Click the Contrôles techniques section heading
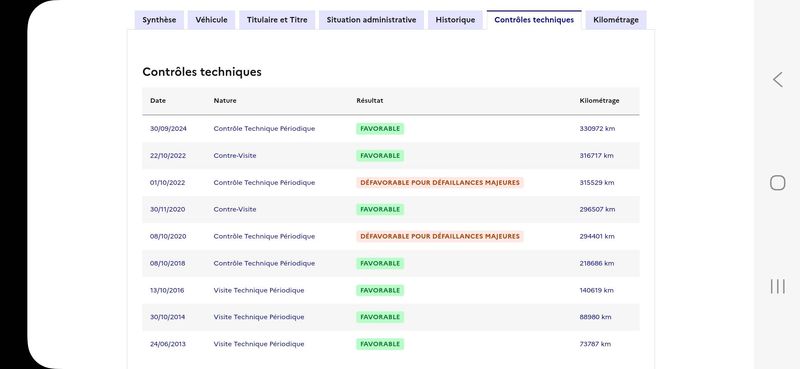 [202, 72]
